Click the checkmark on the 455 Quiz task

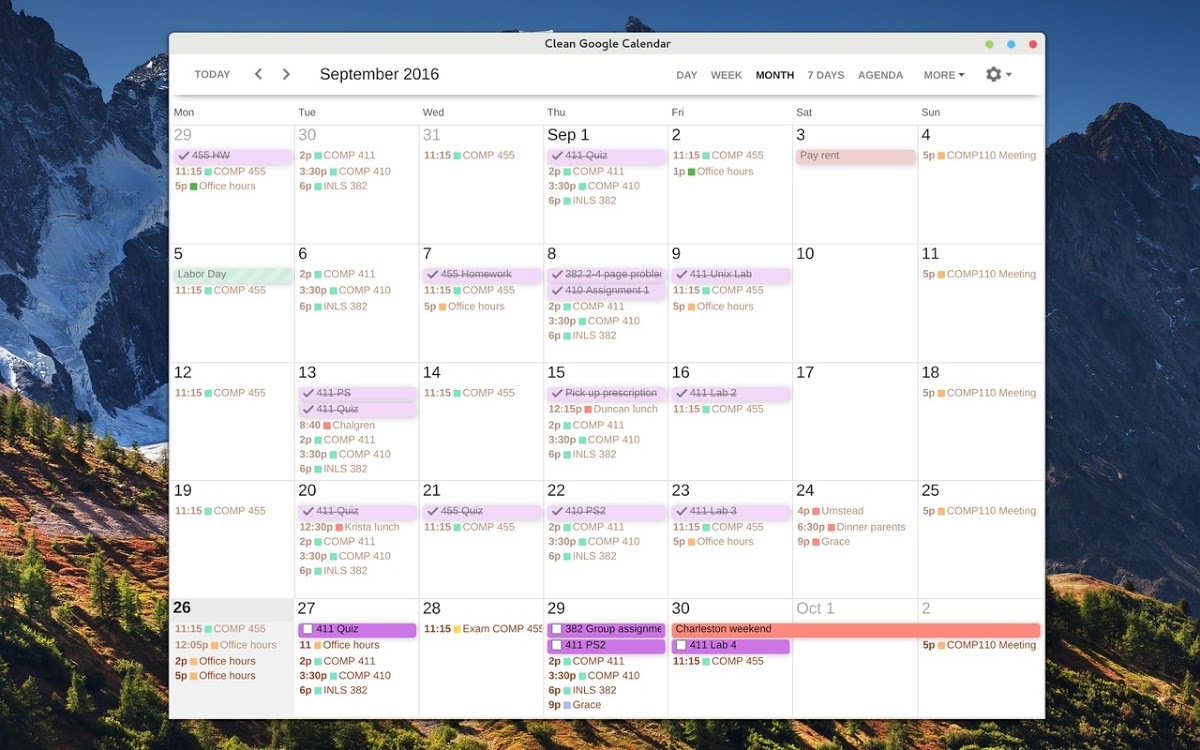(433, 510)
